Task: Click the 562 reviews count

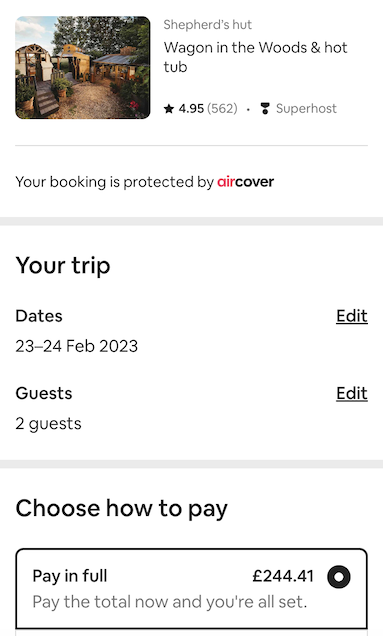Action: pyautogui.click(x=222, y=109)
